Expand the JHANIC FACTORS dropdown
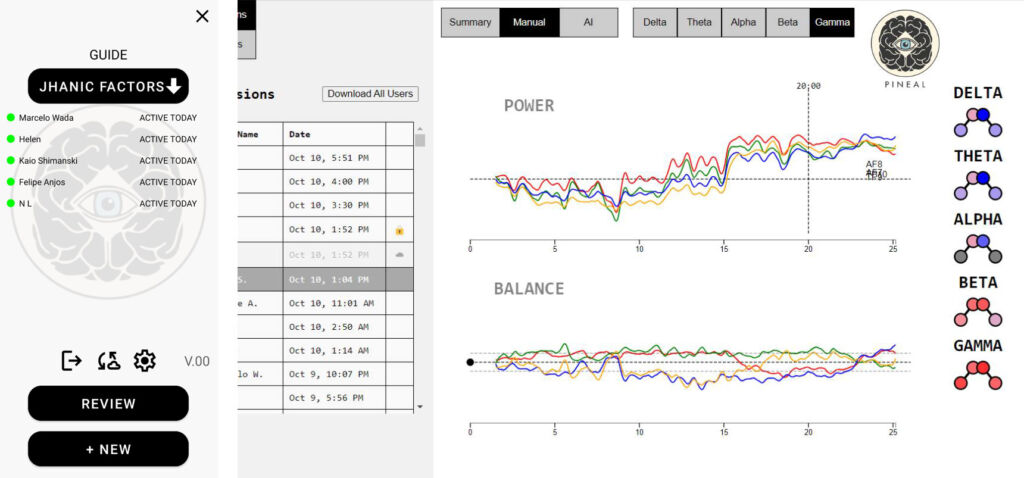Image resolution: width=1024 pixels, height=478 pixels. click(x=108, y=86)
